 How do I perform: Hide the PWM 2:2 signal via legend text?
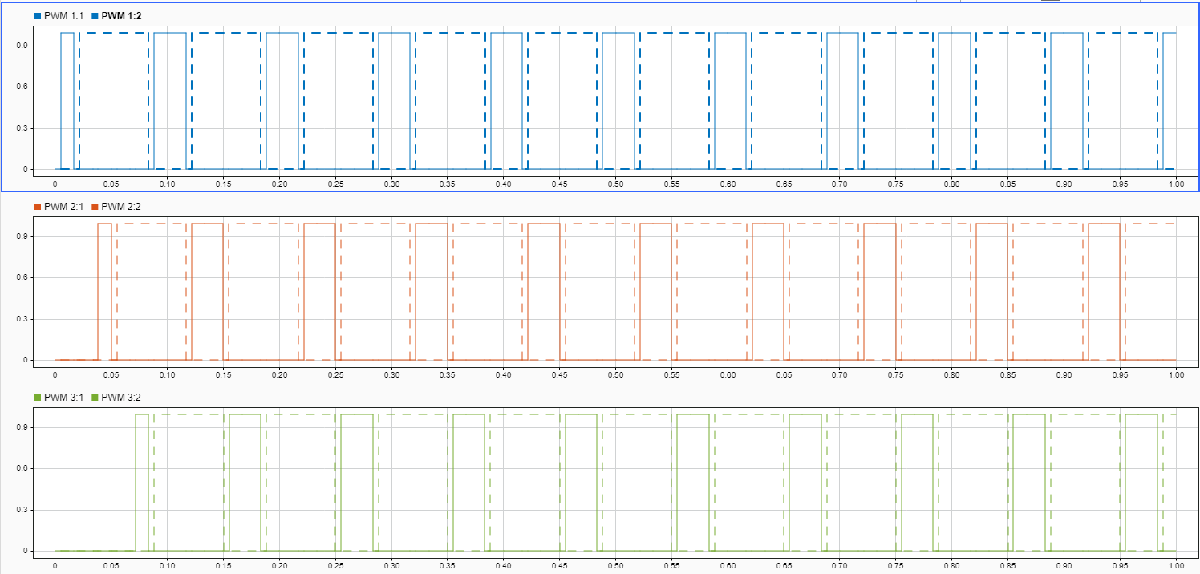pyautogui.click(x=122, y=206)
